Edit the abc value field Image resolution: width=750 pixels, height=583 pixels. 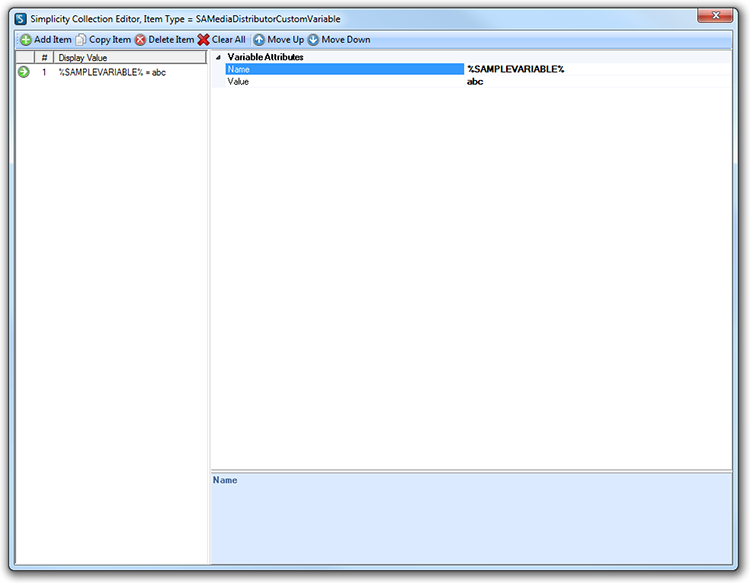(x=598, y=82)
